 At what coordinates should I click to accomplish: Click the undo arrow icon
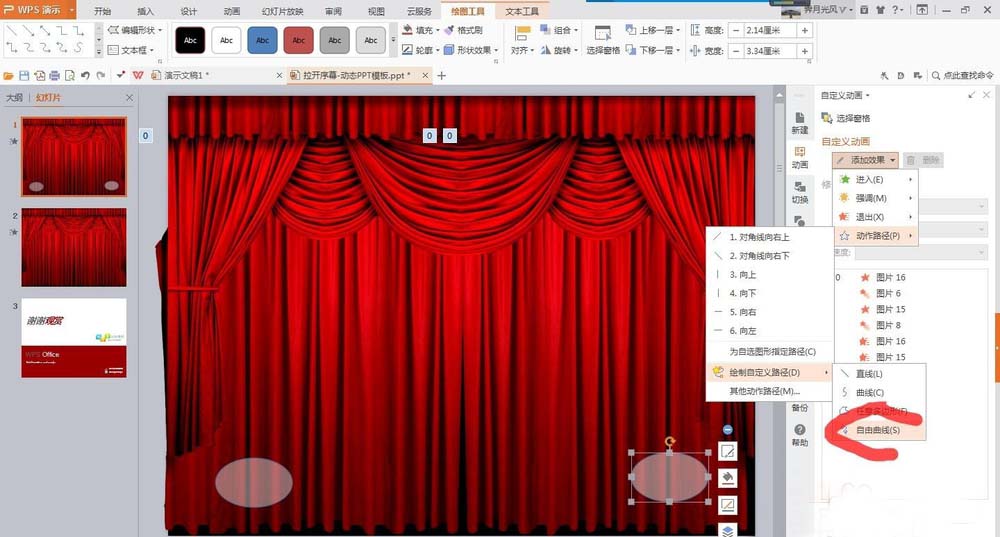pos(85,76)
